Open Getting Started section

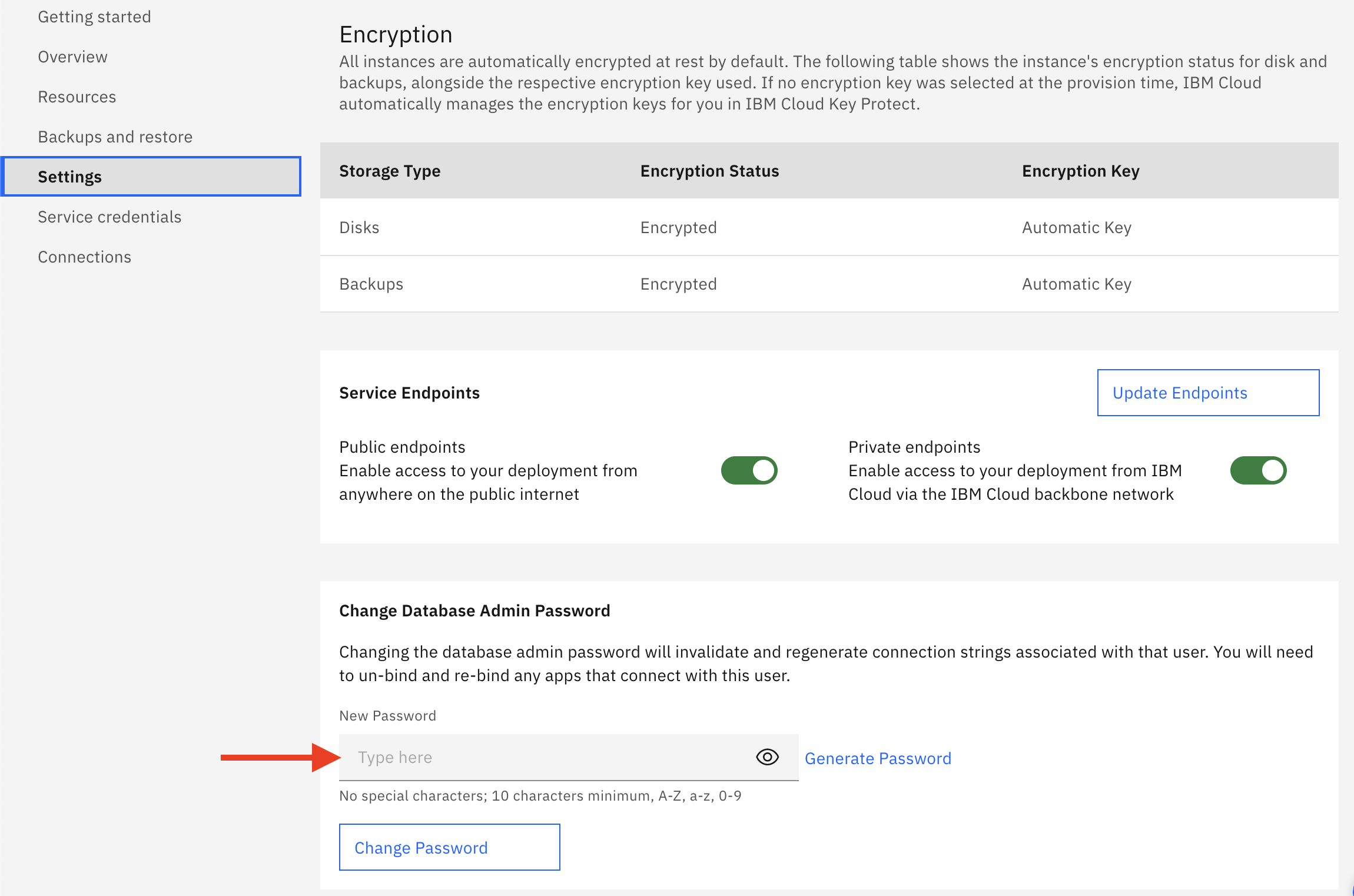[x=95, y=16]
